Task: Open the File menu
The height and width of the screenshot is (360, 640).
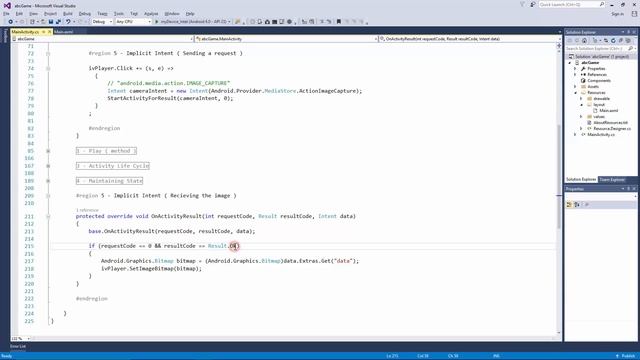Action: pos(6,13)
